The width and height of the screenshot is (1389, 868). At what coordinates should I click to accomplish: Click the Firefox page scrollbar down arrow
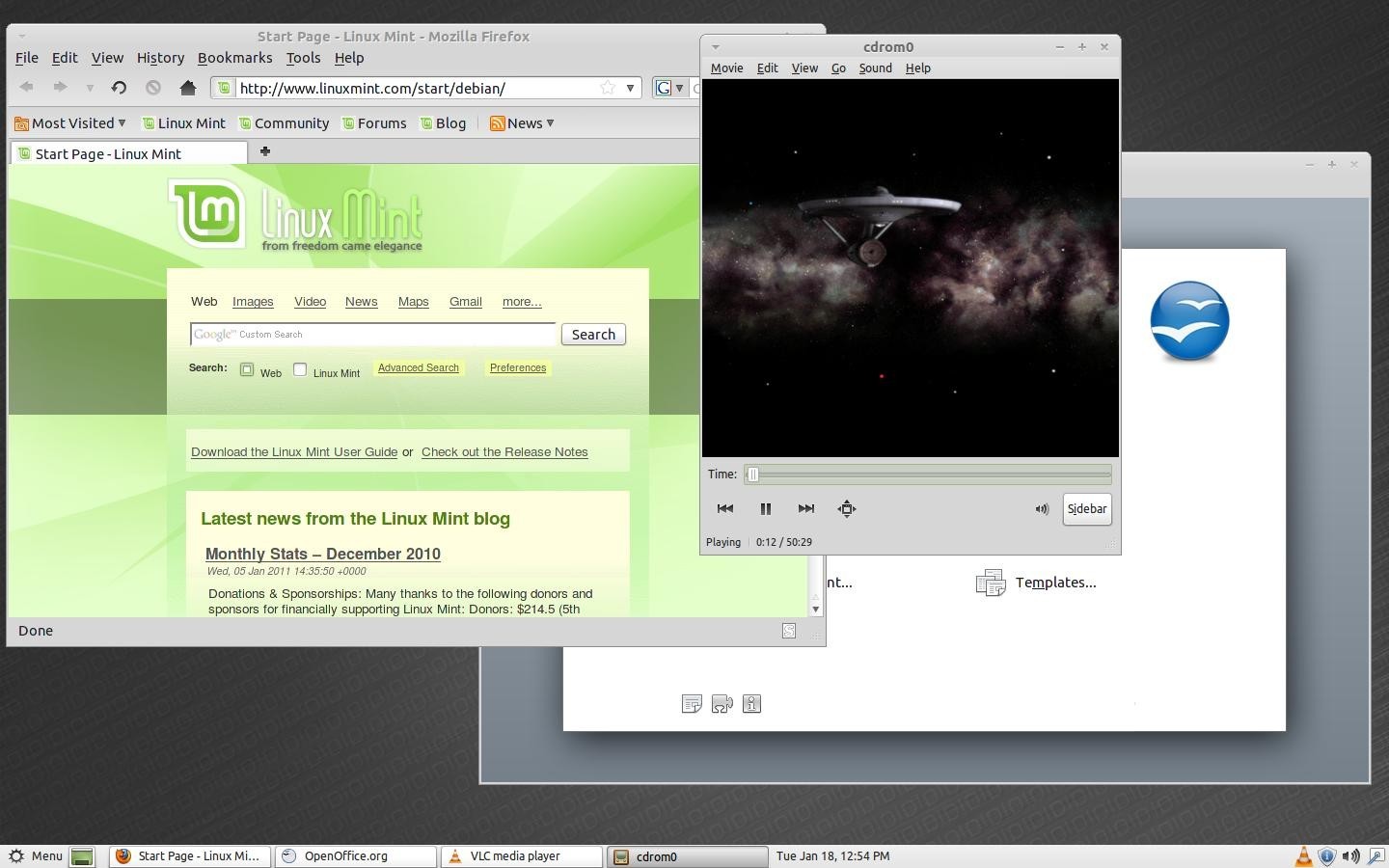coord(816,609)
